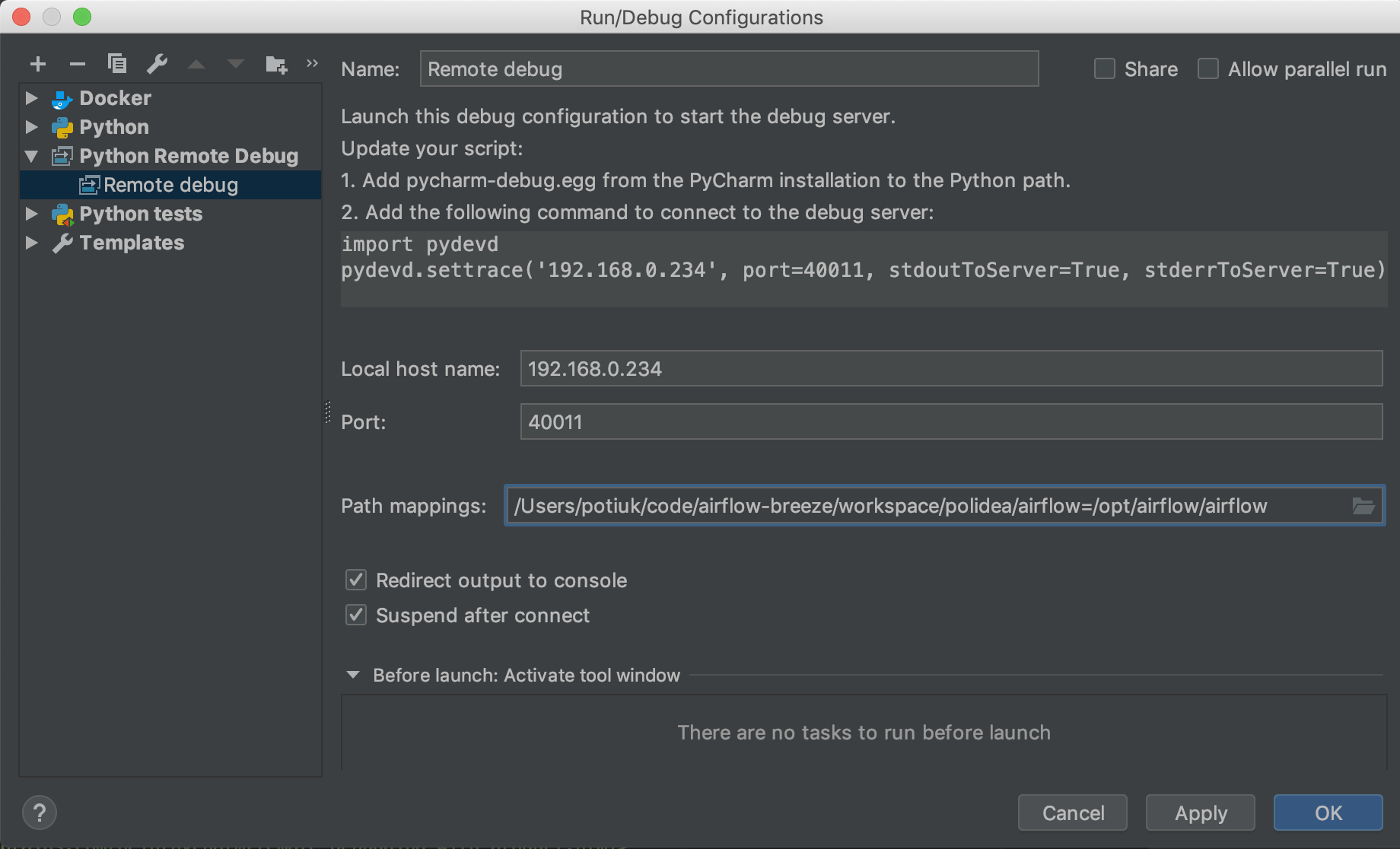Click the Cancel button

click(x=1073, y=812)
